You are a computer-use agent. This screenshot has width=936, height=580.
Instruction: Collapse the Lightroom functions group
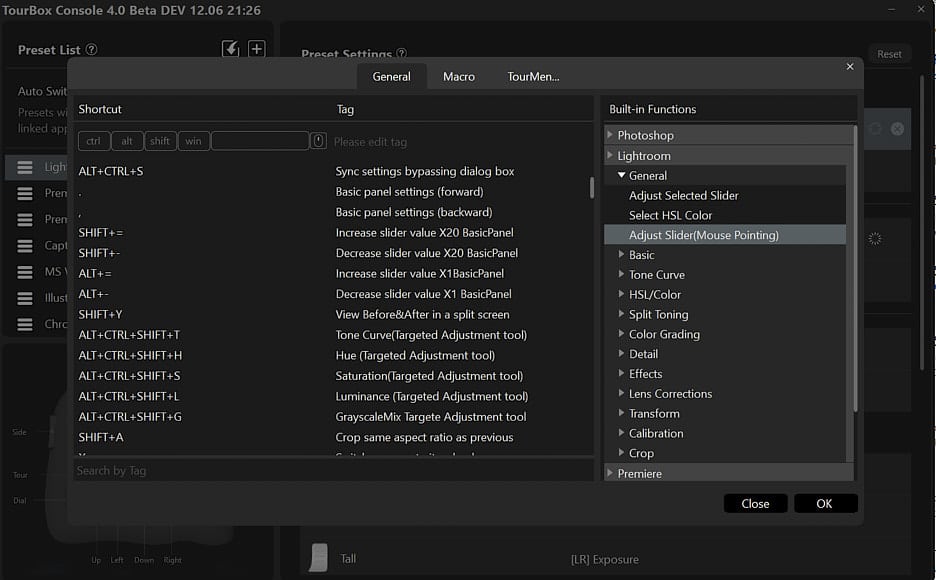click(609, 155)
